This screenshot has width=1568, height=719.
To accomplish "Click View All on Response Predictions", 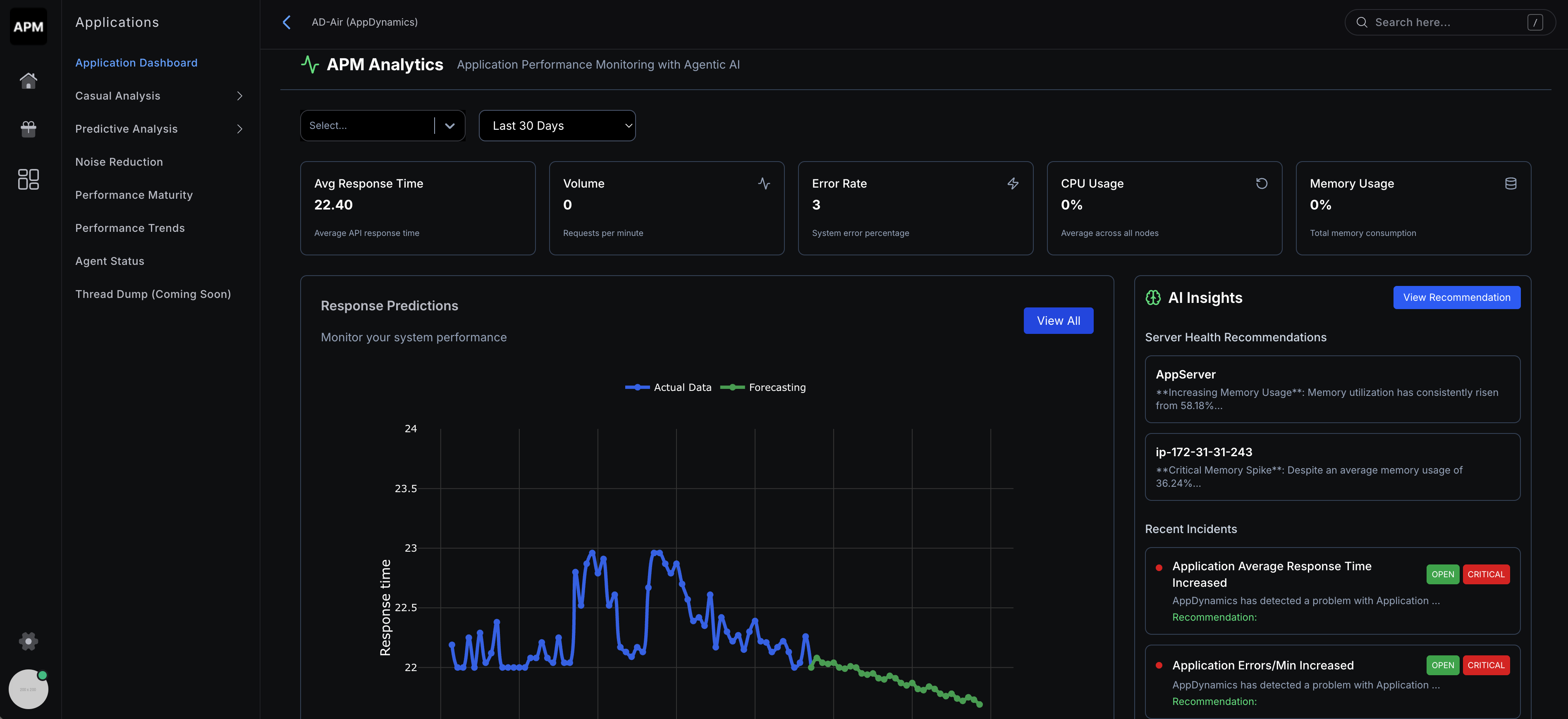I will click(1059, 321).
